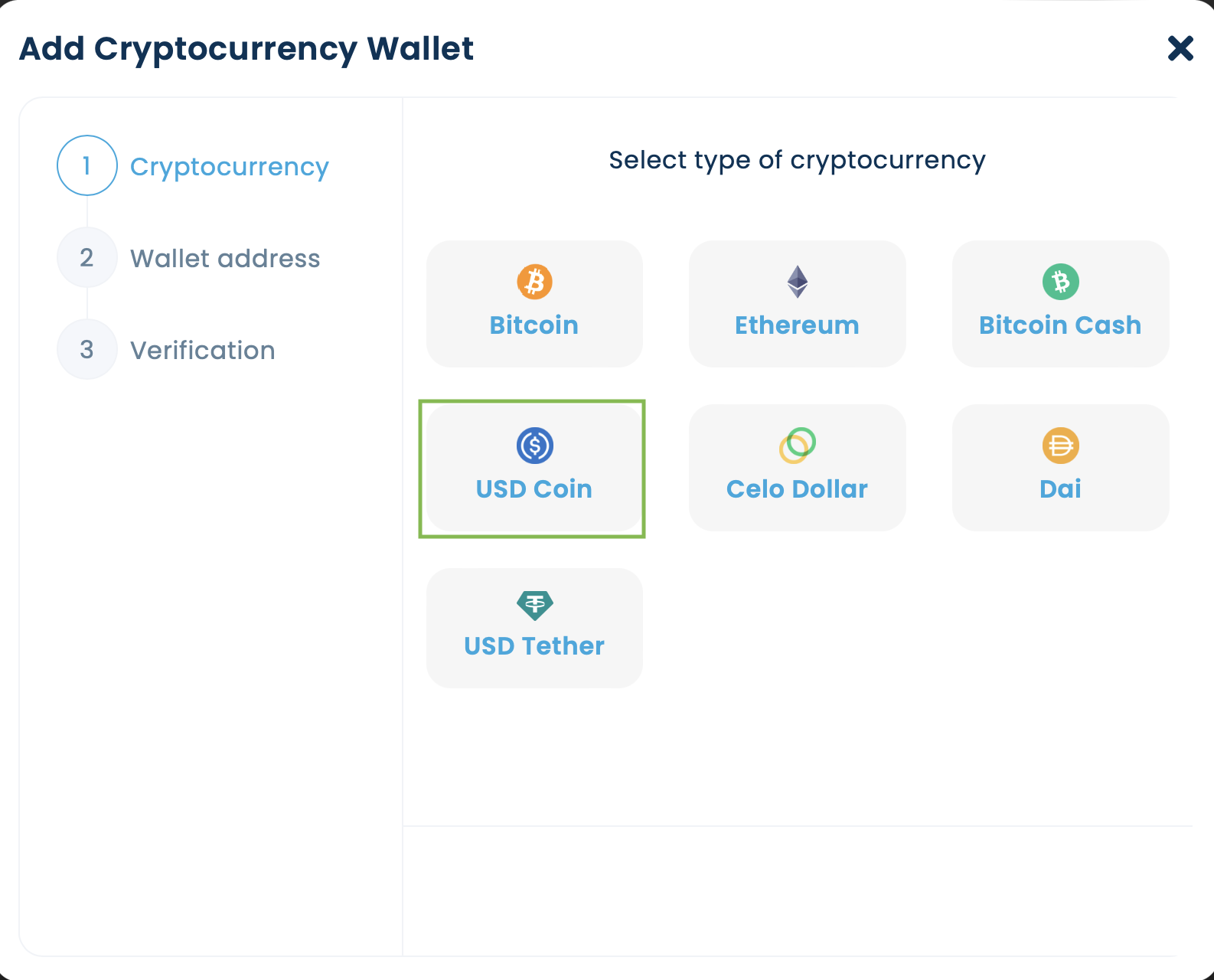Click the orange Bitcoin logo icon
Viewport: 1214px width, 980px height.
534,282
